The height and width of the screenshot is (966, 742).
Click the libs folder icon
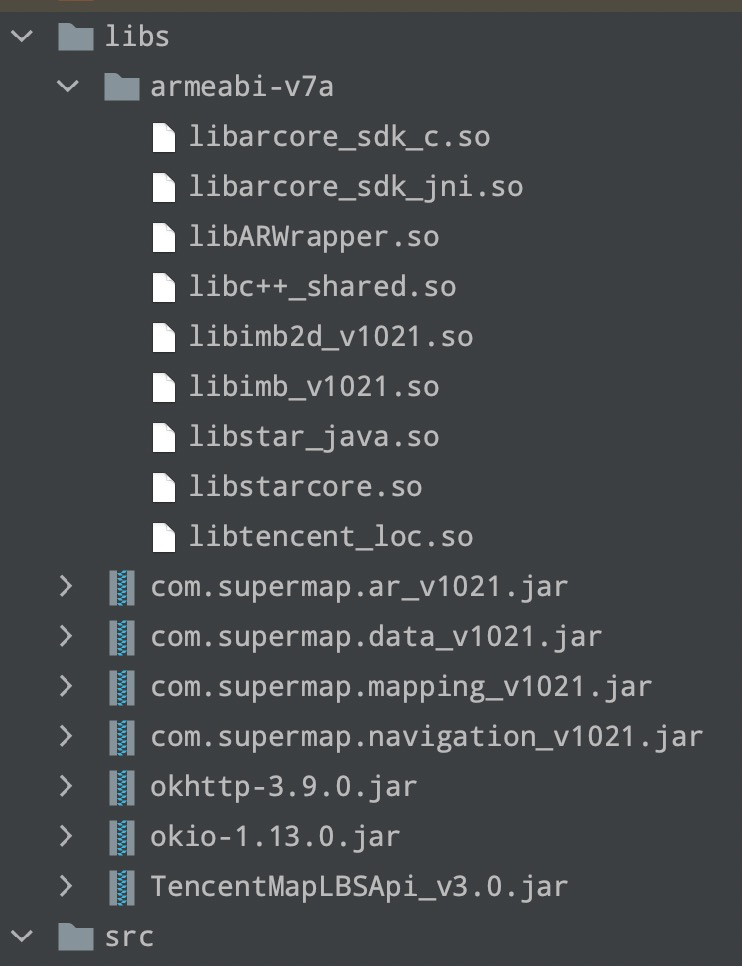[x=75, y=36]
